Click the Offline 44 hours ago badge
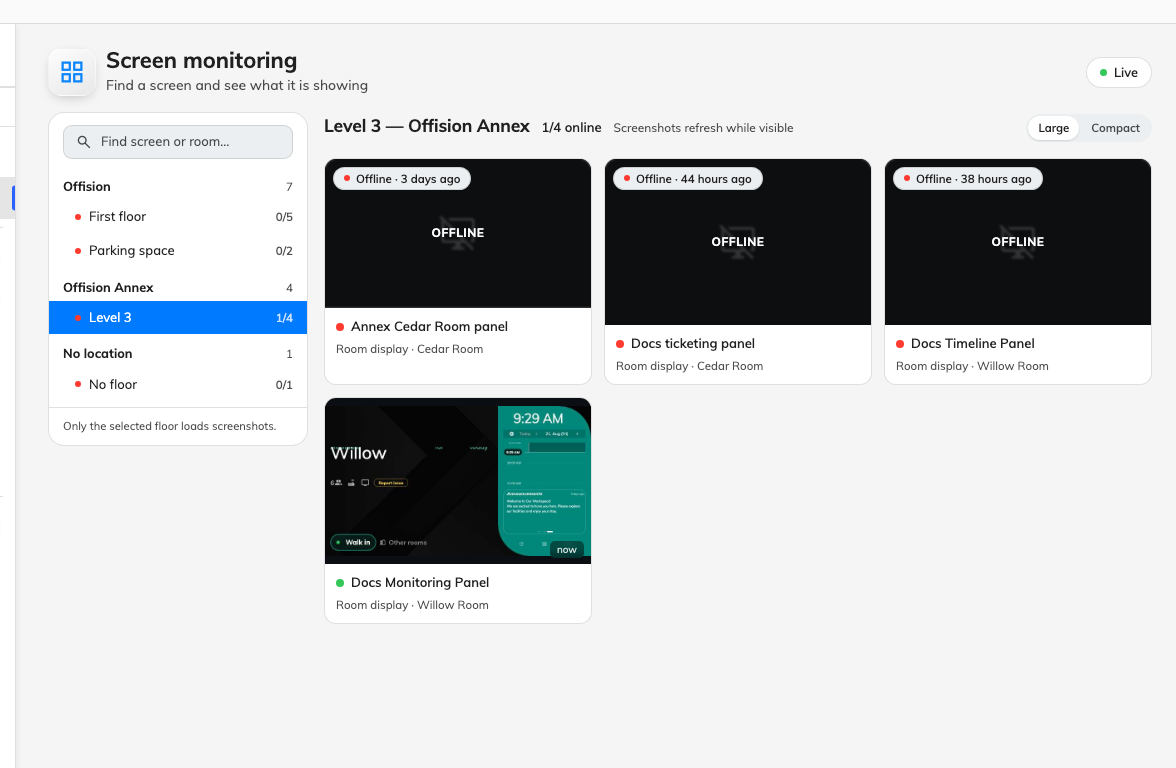1176x768 pixels. pos(688,178)
